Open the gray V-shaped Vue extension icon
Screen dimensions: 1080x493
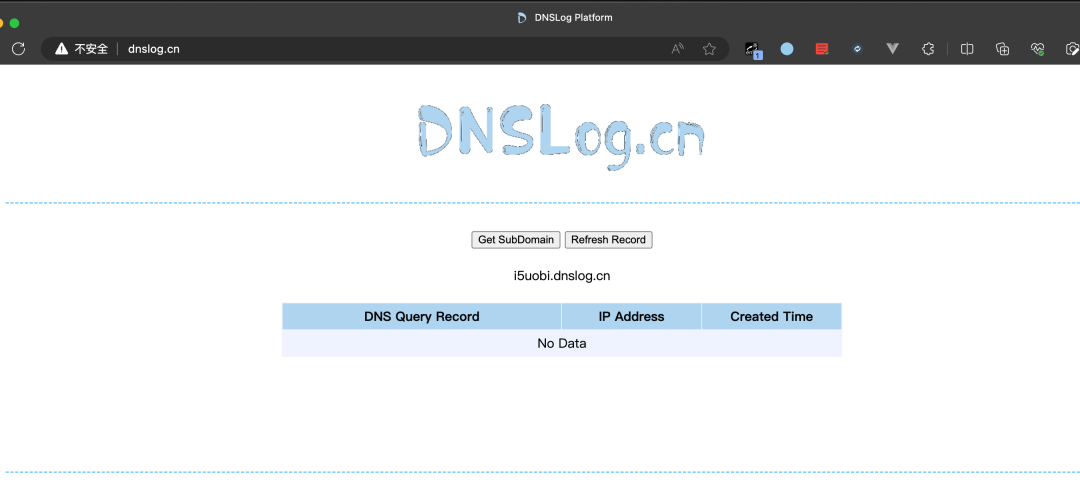(x=893, y=49)
